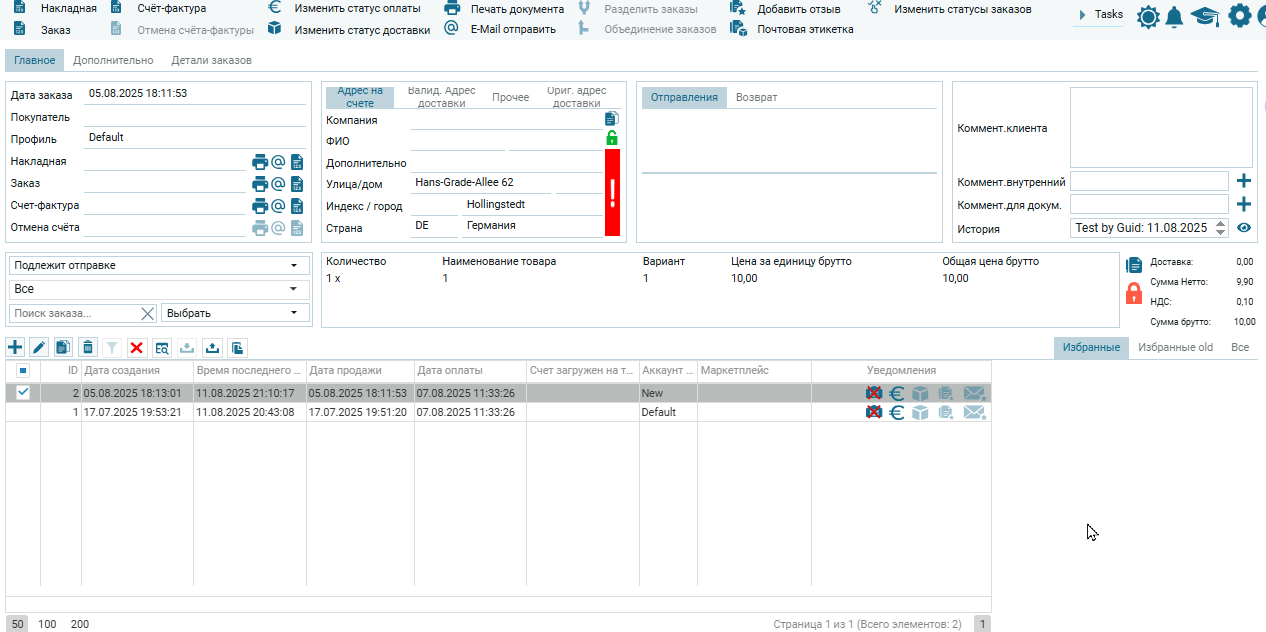The height and width of the screenshot is (632, 1266).
Task: Click the trash delete icon above the table
Action: pos(88,347)
